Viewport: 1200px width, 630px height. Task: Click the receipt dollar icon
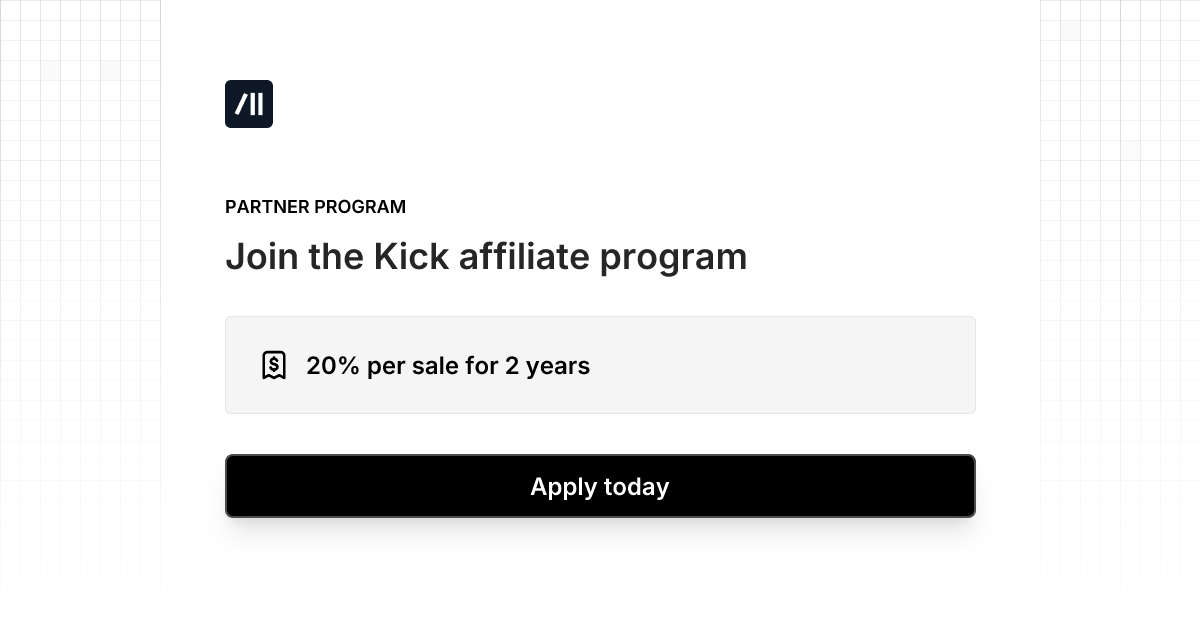(x=274, y=366)
